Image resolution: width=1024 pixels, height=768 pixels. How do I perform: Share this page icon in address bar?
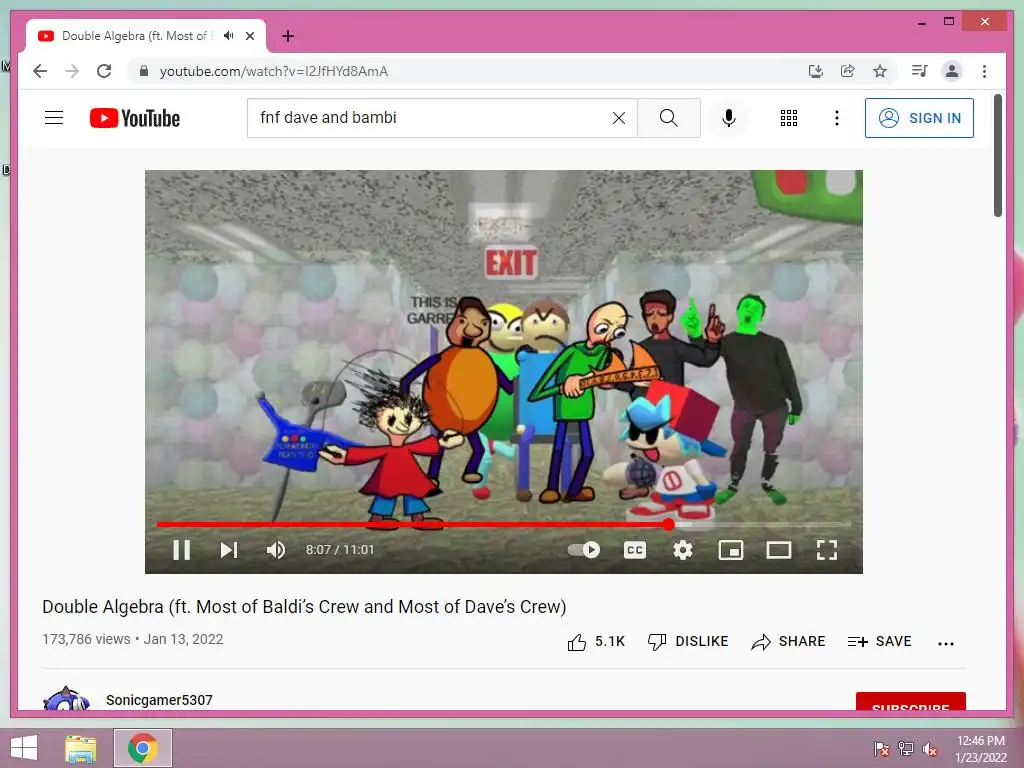[848, 71]
